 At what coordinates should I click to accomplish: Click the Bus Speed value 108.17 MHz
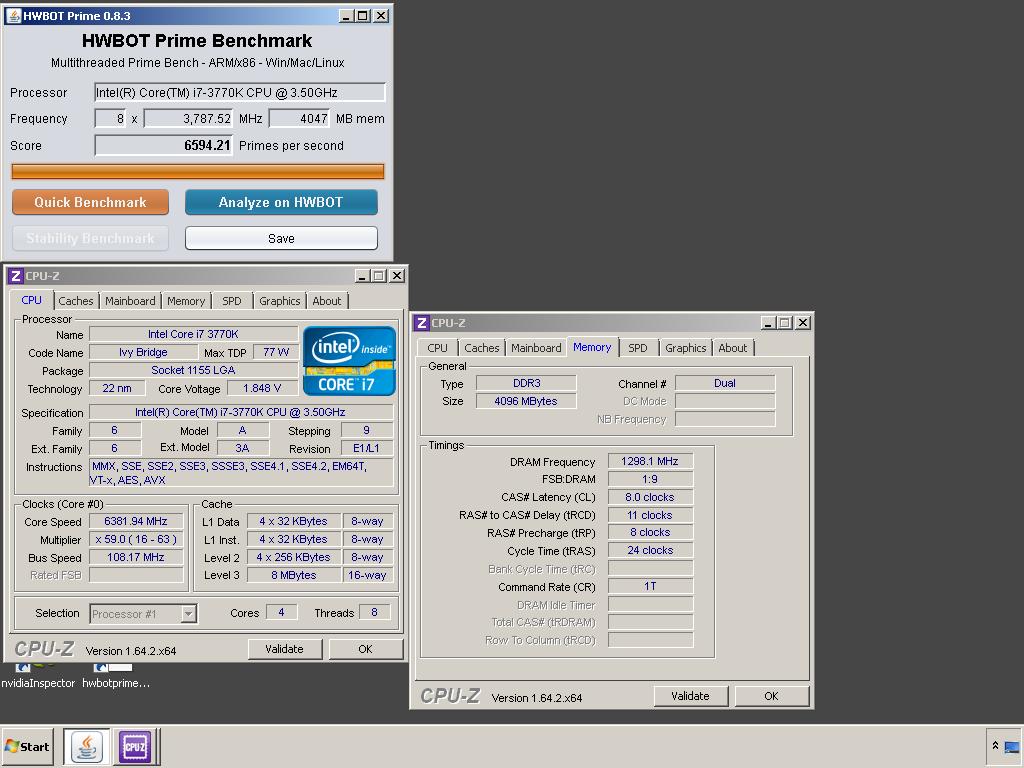(136, 557)
